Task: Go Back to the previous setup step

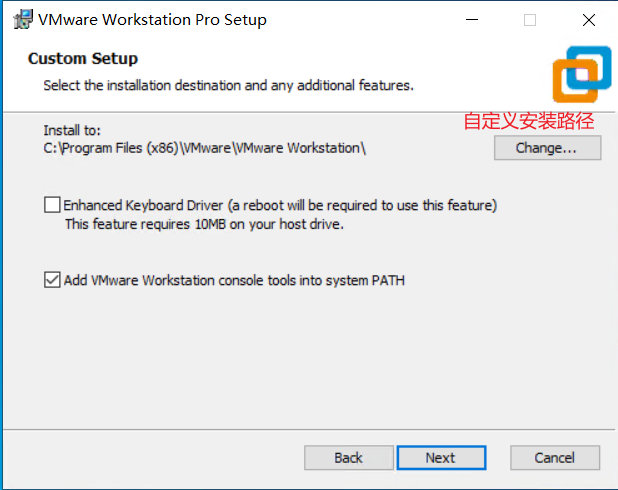Action: pos(348,458)
